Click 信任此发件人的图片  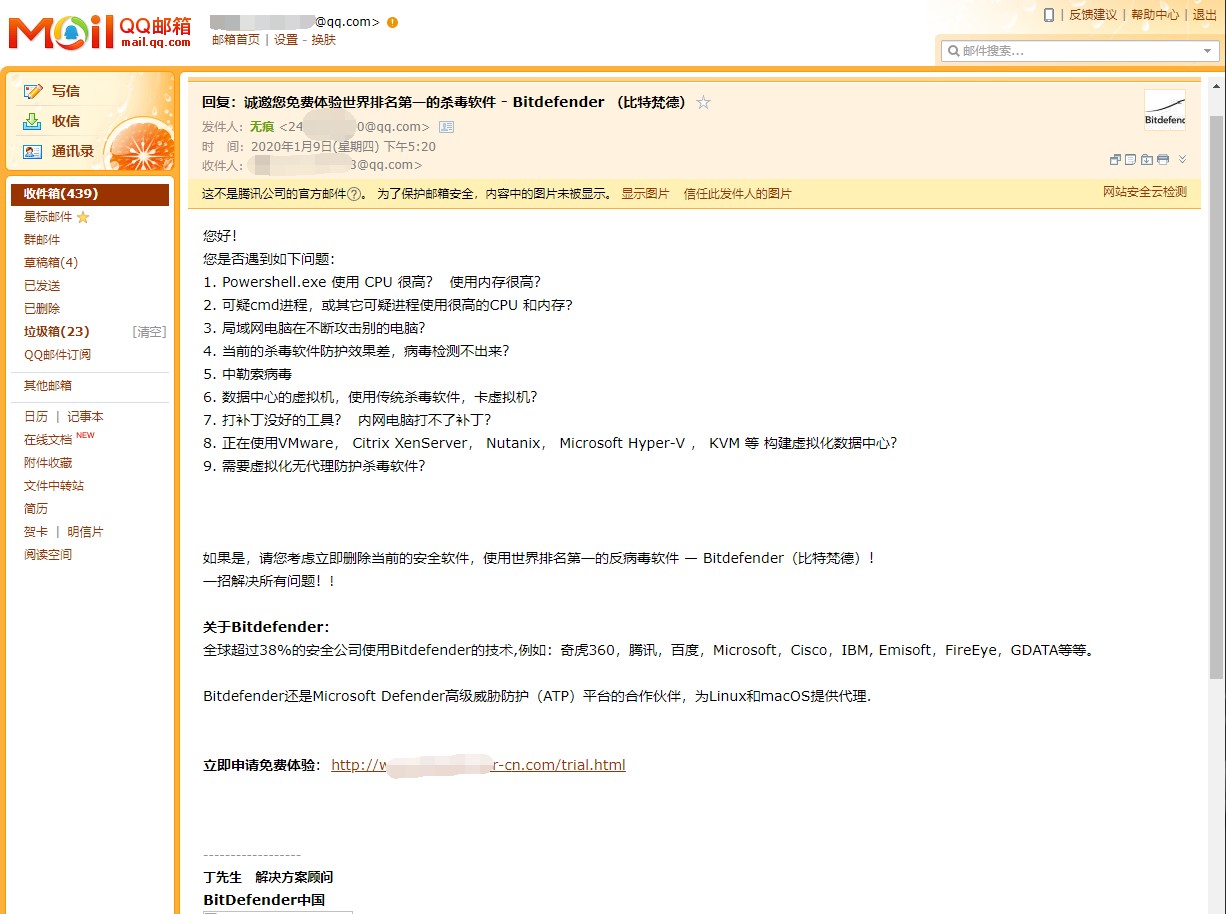pos(737,194)
